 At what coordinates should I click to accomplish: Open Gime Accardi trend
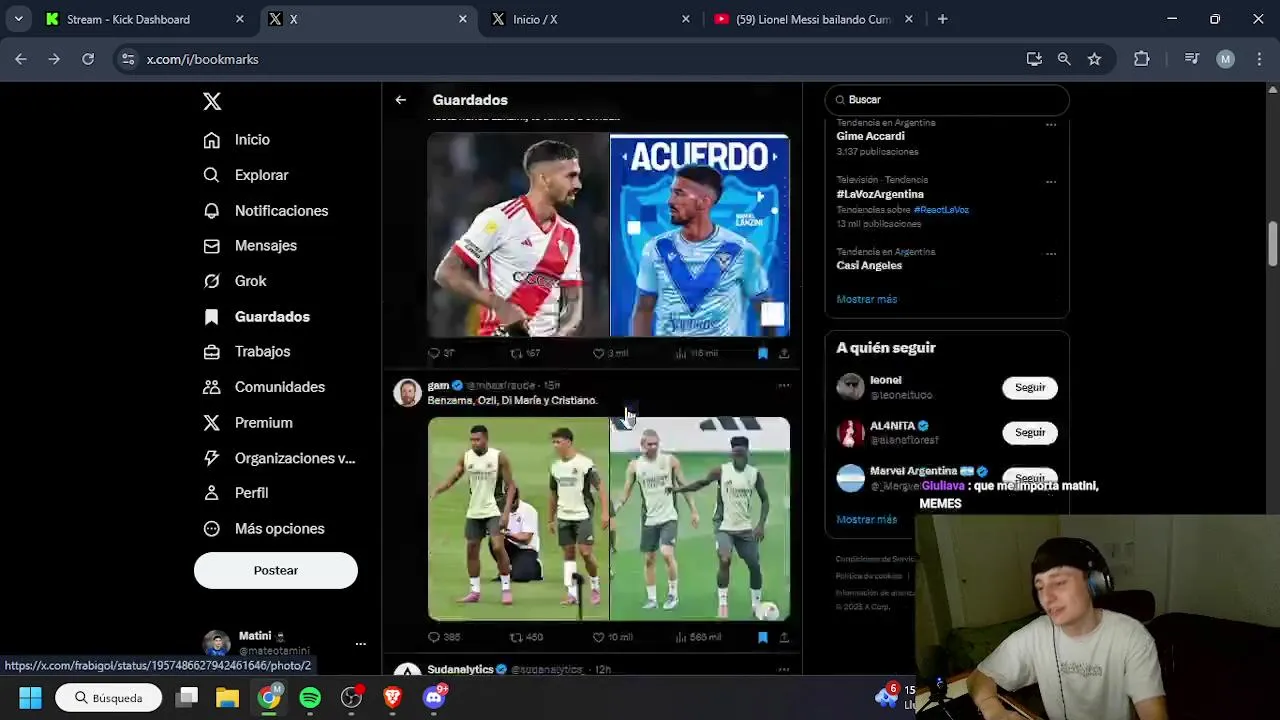[870, 136]
